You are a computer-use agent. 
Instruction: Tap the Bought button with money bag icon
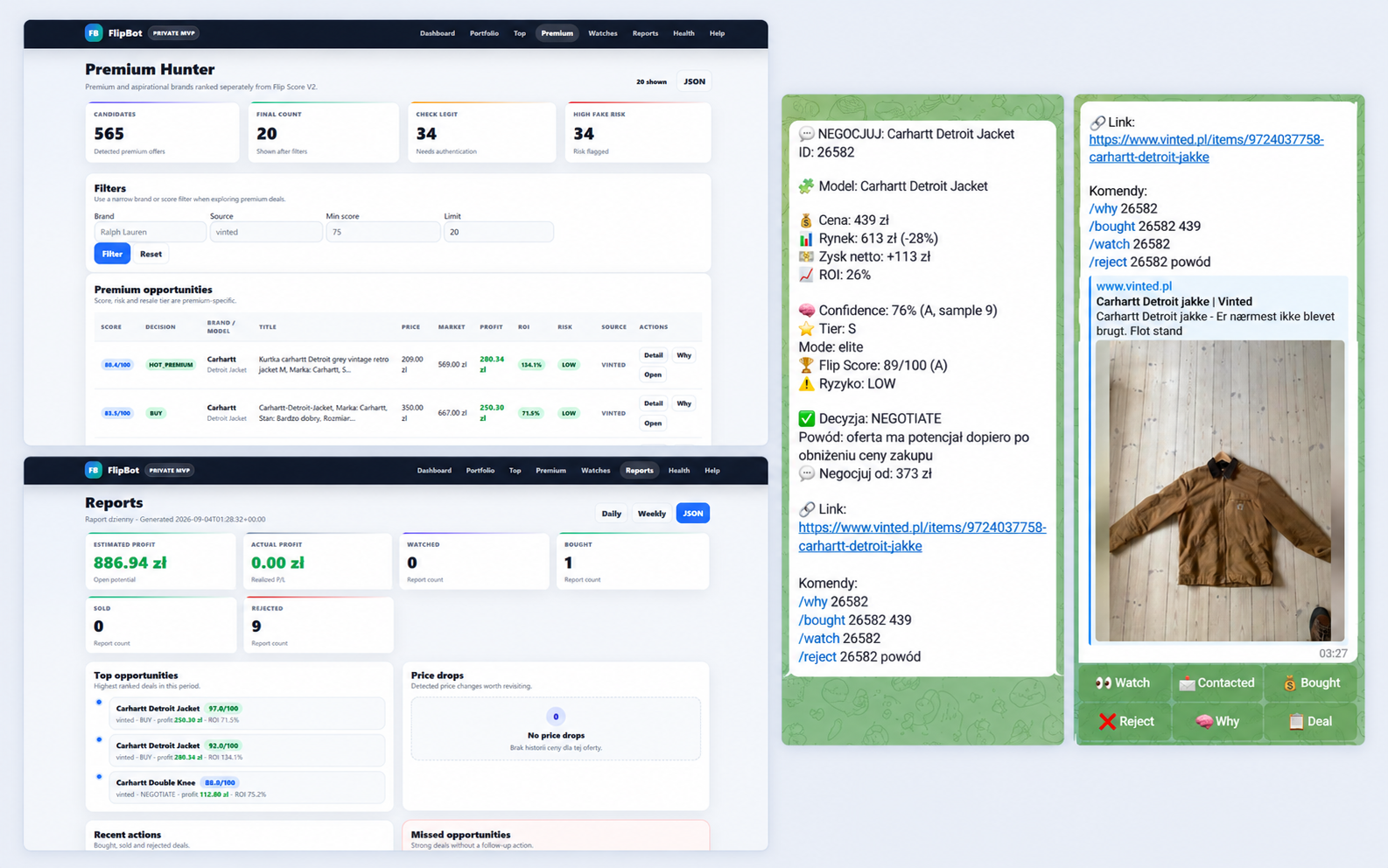click(1311, 683)
